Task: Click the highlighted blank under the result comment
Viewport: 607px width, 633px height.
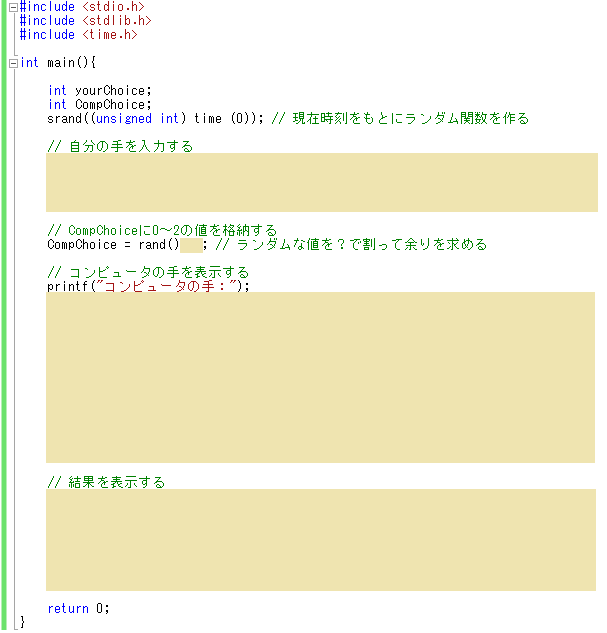Action: tap(320, 540)
